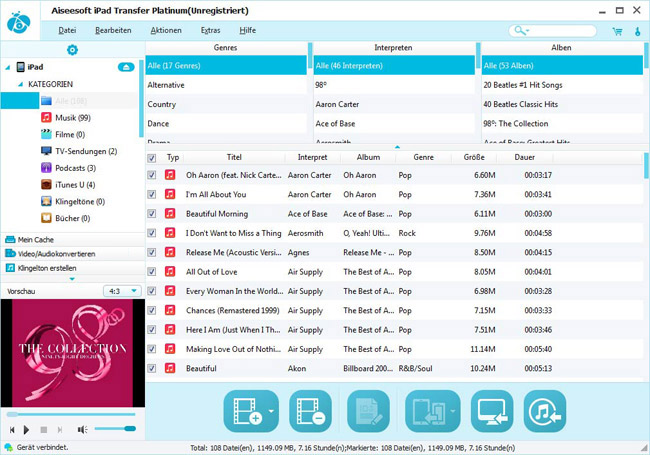Open the Podcasts (3) category
650x455 pixels.
tap(68, 168)
